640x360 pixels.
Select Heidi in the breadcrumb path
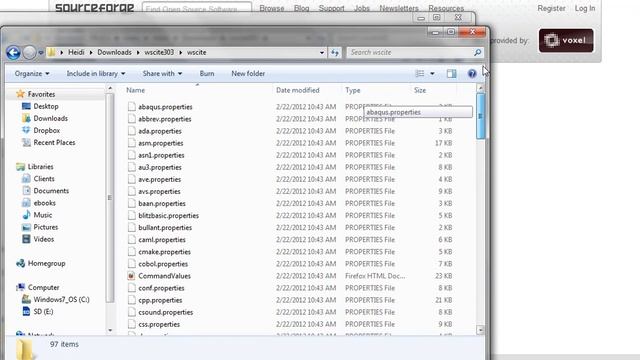coord(76,52)
